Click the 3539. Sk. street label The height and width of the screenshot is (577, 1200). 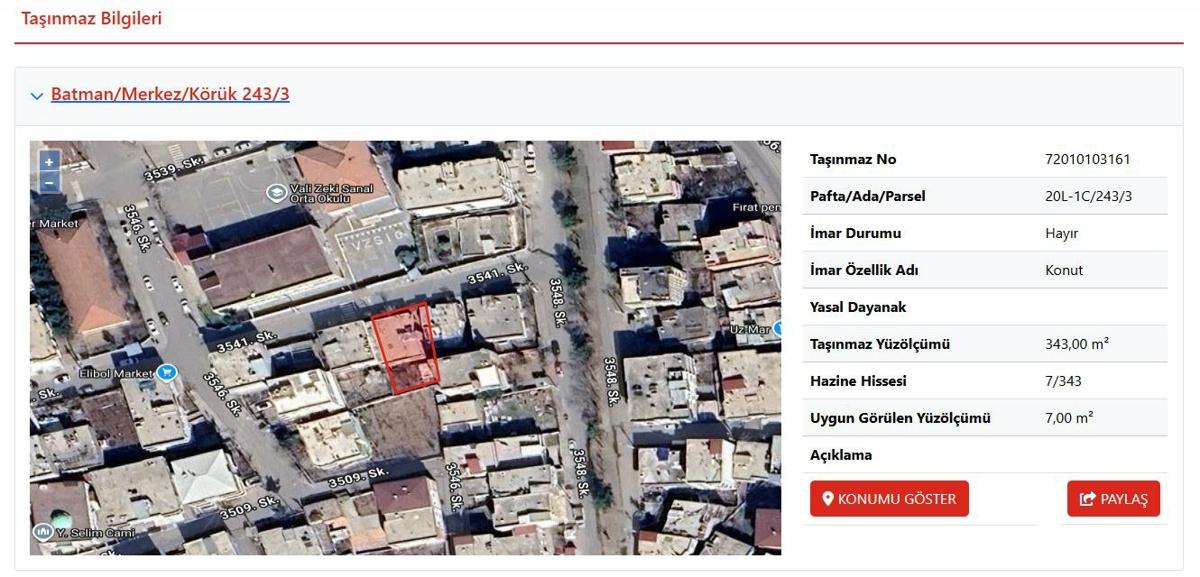click(174, 167)
